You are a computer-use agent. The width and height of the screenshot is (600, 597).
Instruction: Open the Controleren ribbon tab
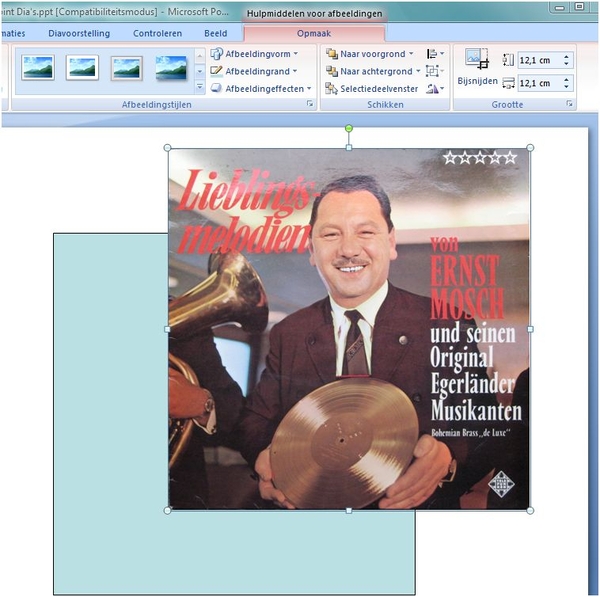(x=157, y=33)
